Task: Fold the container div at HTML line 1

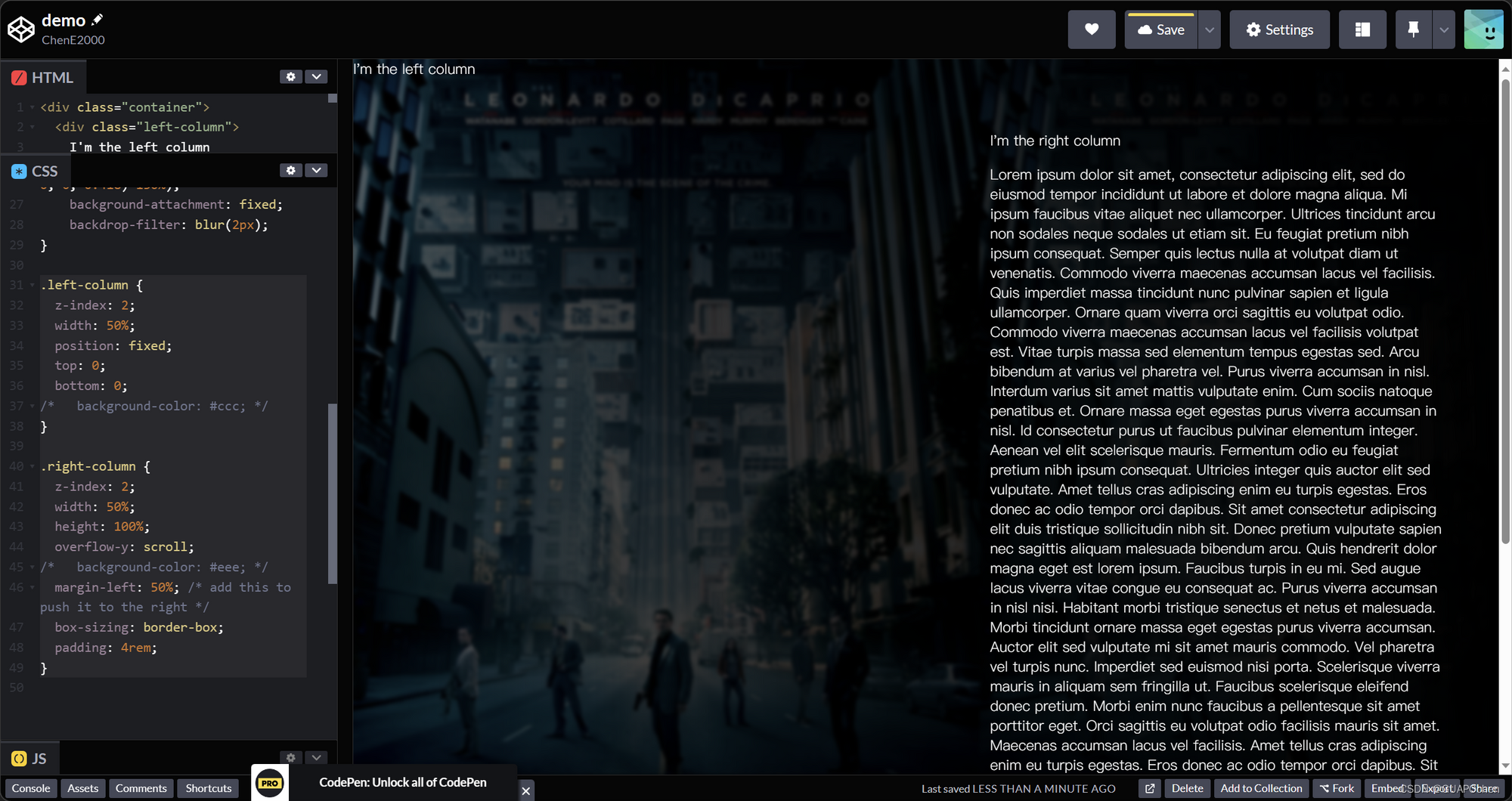Action: 33,107
